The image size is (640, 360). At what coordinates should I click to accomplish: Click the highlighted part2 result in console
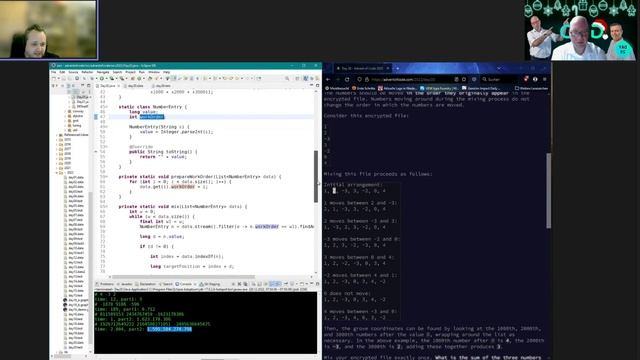169,329
